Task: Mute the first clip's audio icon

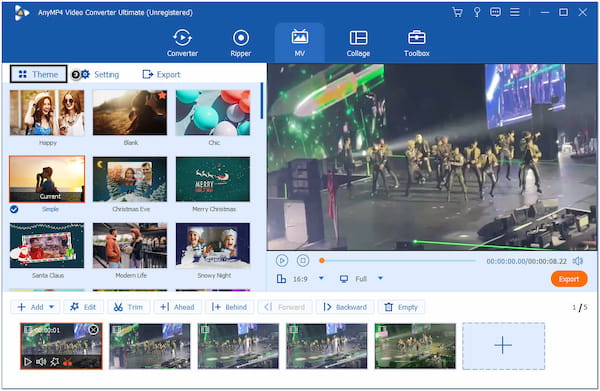Action: click(41, 362)
